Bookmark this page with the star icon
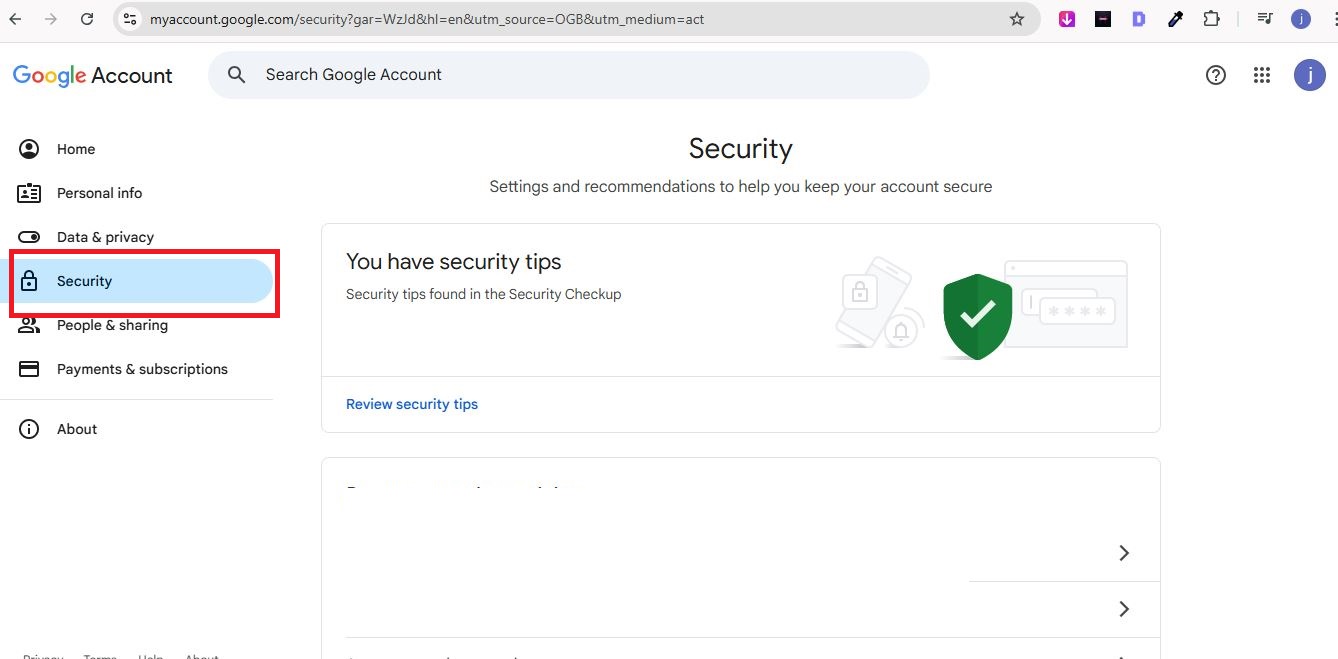The width and height of the screenshot is (1338, 659). tap(1016, 18)
